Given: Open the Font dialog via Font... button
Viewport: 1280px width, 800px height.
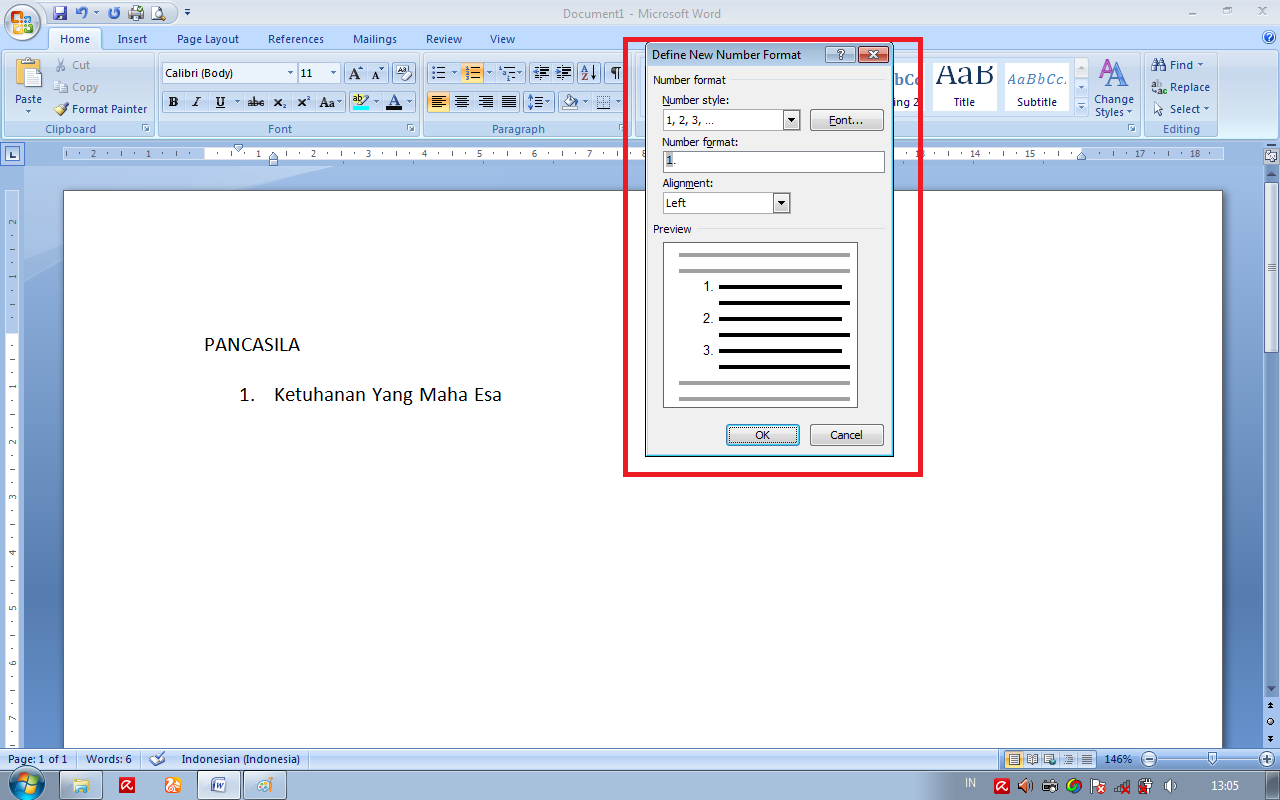Looking at the screenshot, I should click(x=846, y=119).
